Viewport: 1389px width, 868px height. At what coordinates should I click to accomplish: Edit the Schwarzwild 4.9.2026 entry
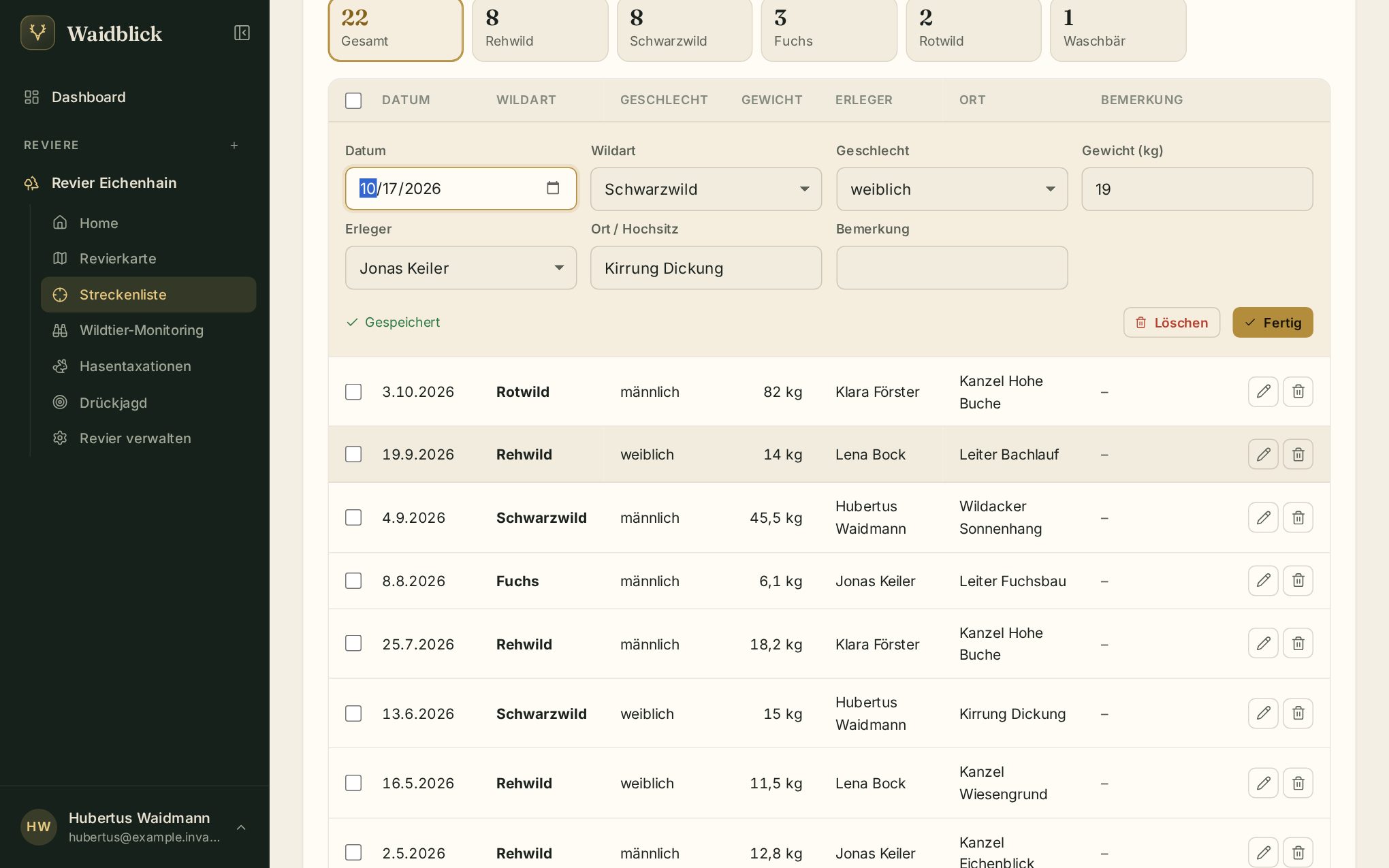pyautogui.click(x=1263, y=517)
